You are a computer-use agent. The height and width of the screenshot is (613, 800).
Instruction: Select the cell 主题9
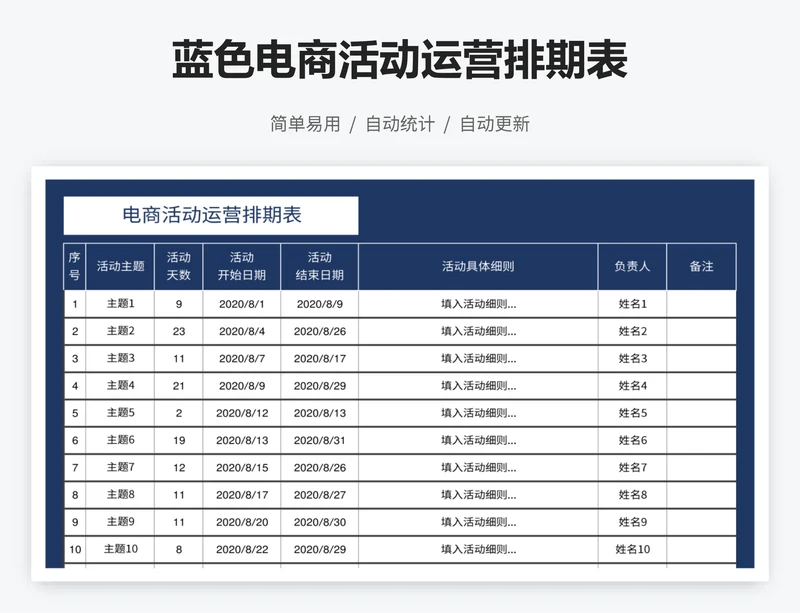[120, 522]
